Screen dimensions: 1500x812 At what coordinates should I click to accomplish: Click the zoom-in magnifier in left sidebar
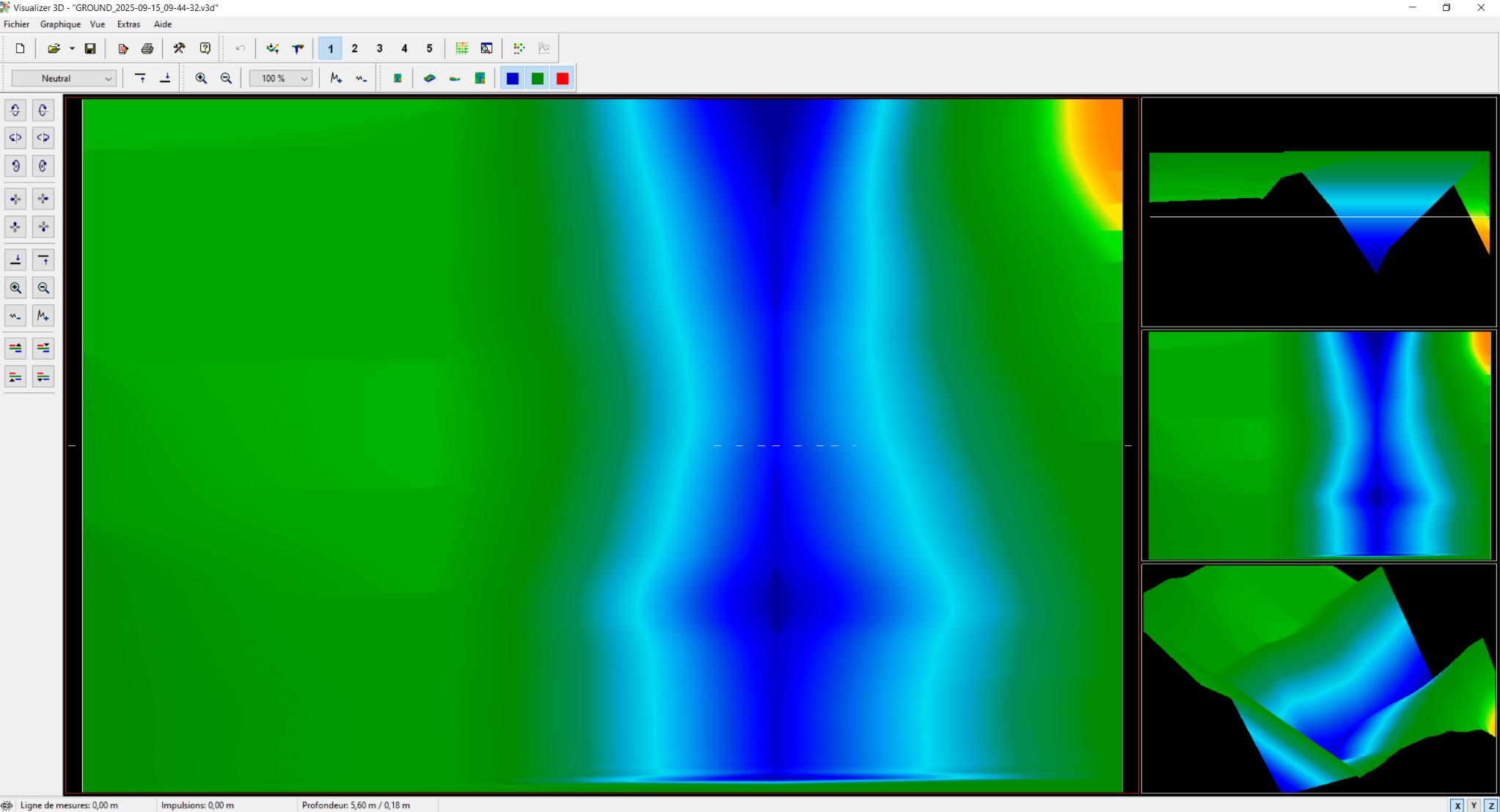pos(15,288)
